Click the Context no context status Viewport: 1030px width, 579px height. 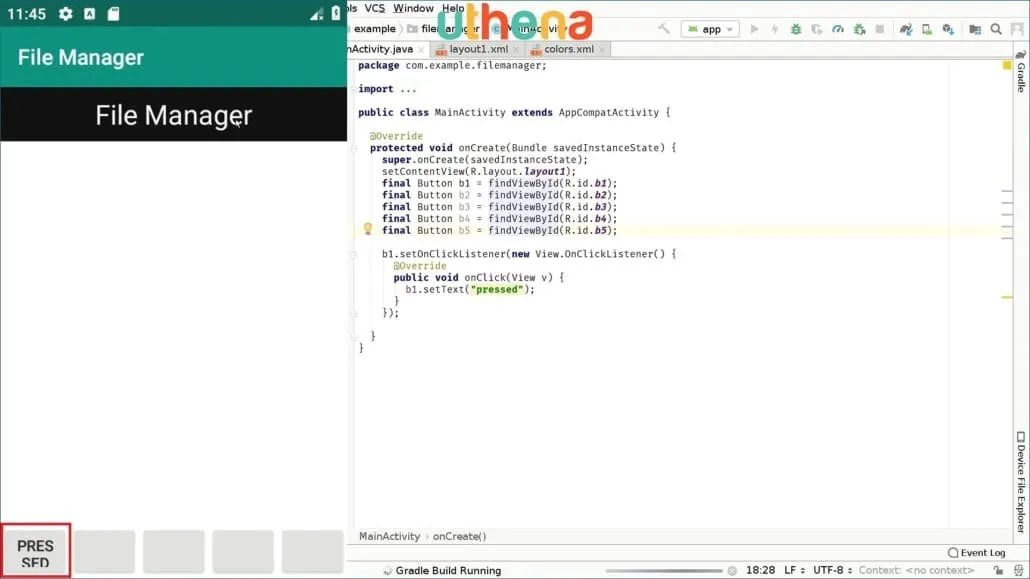click(x=916, y=570)
